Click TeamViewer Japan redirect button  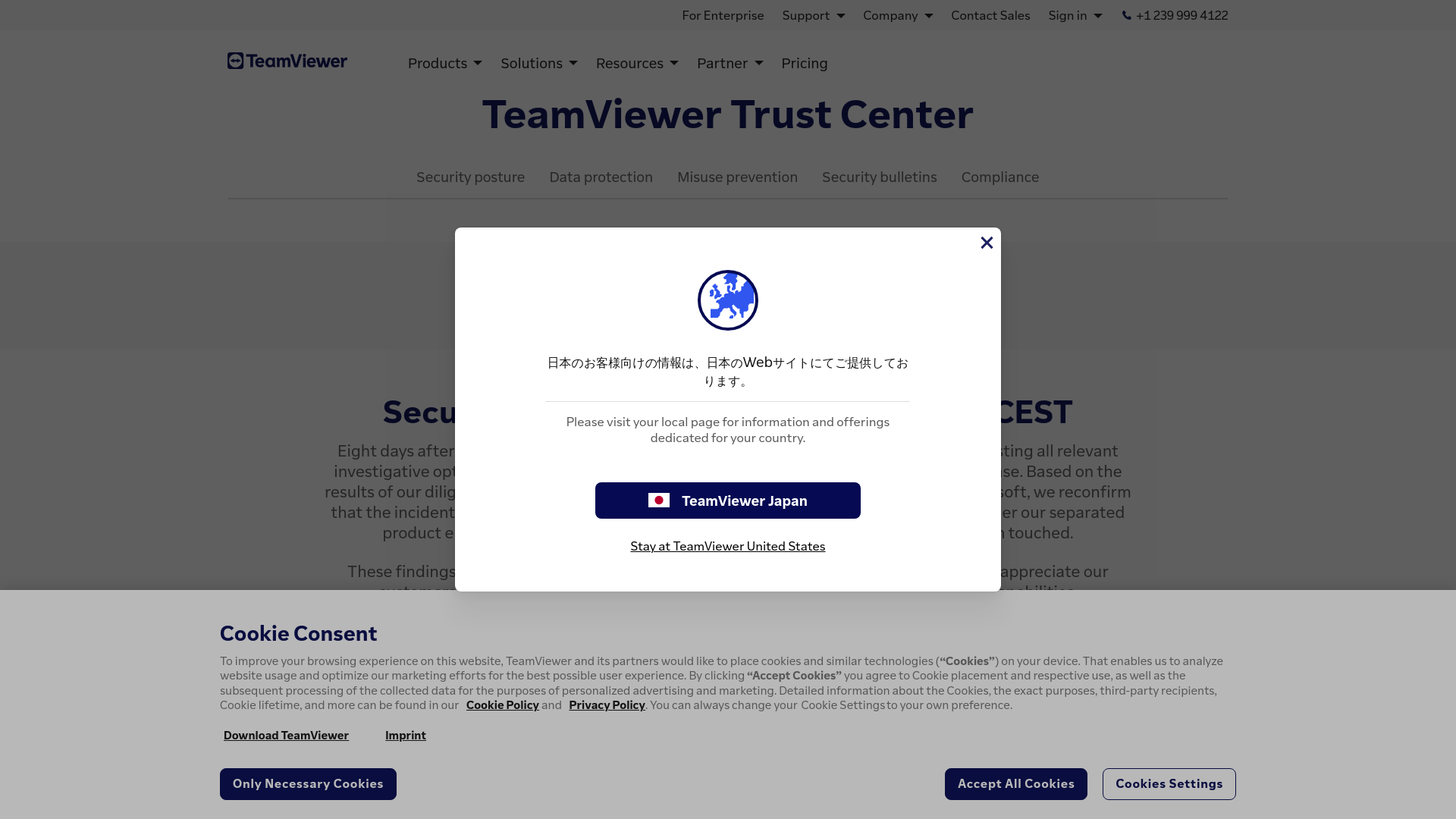click(728, 500)
